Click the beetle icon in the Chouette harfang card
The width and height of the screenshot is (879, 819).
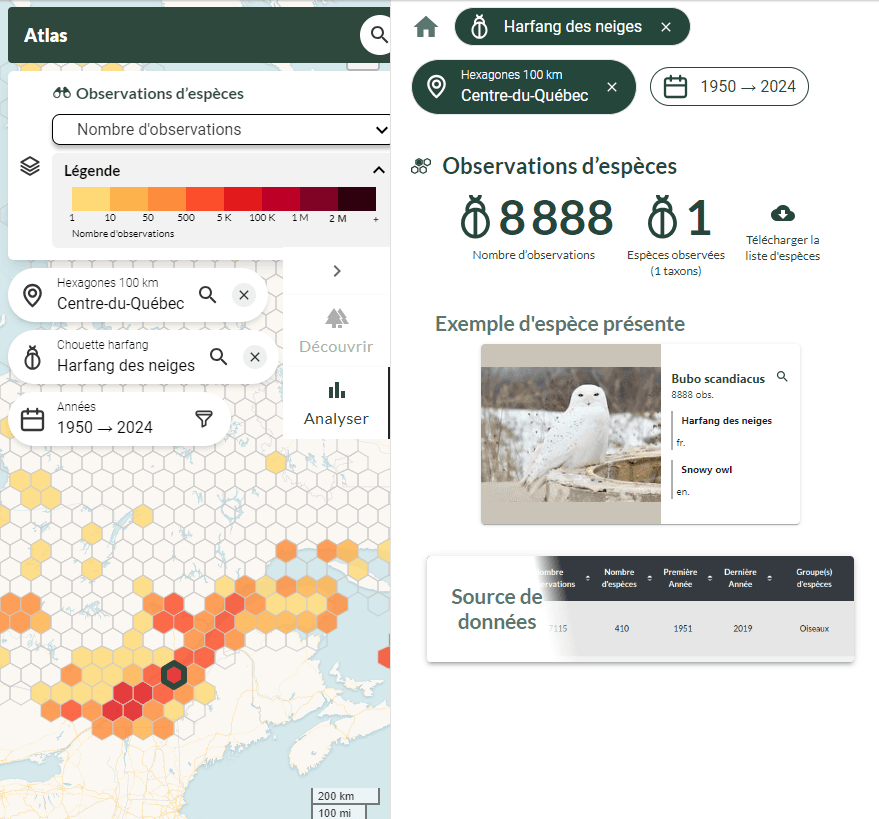click(x=33, y=357)
